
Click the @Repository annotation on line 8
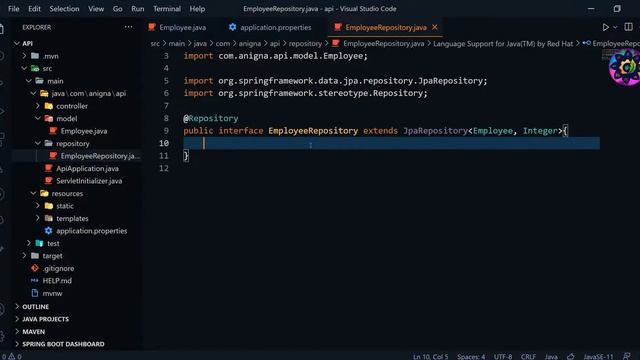point(211,118)
